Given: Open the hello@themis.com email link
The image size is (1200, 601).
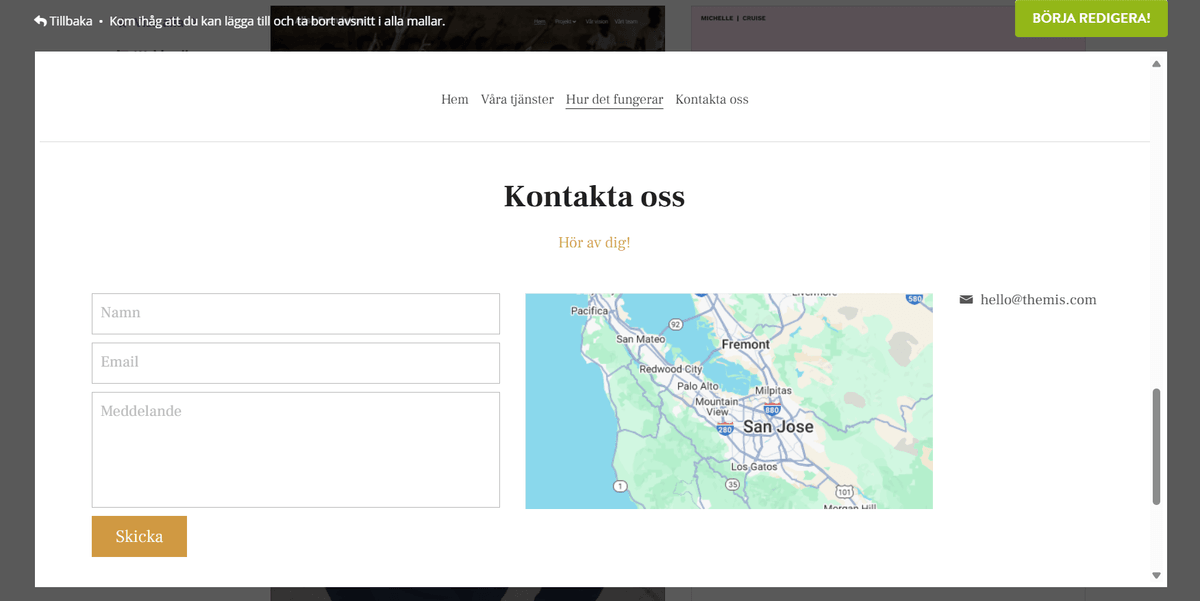Looking at the screenshot, I should click(x=1038, y=299).
